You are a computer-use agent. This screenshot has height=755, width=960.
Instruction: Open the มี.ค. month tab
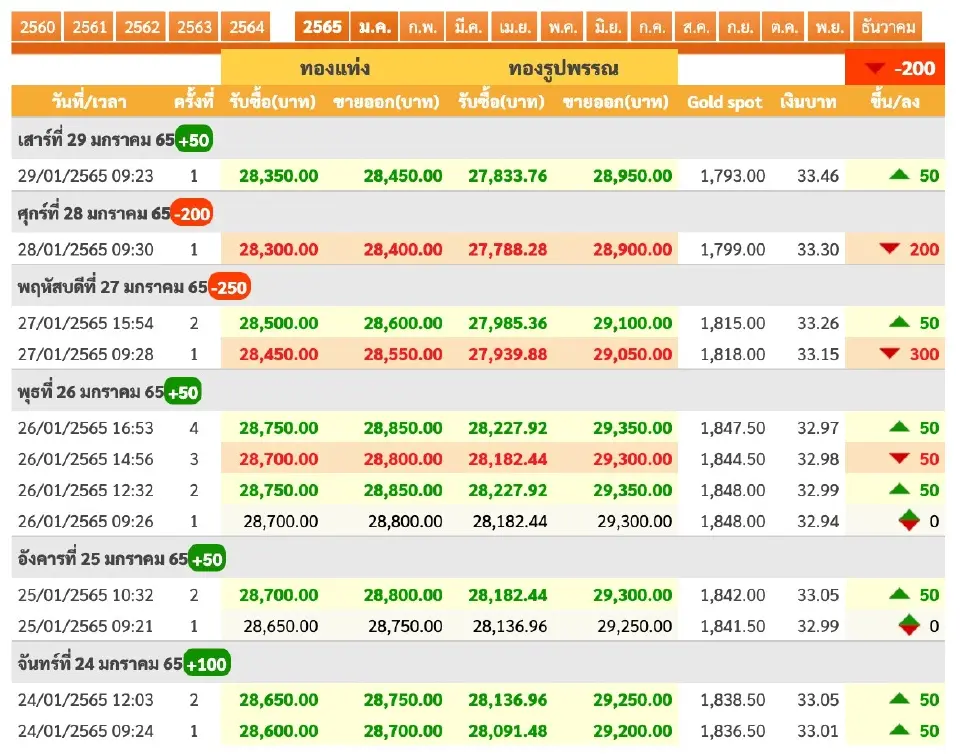[x=468, y=27]
